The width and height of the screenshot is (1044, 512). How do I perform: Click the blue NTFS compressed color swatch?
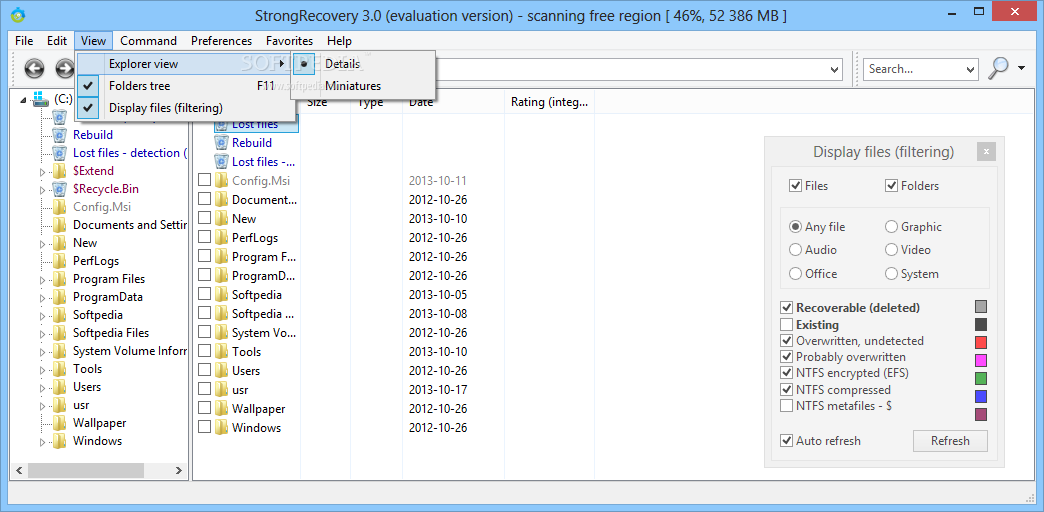[981, 396]
